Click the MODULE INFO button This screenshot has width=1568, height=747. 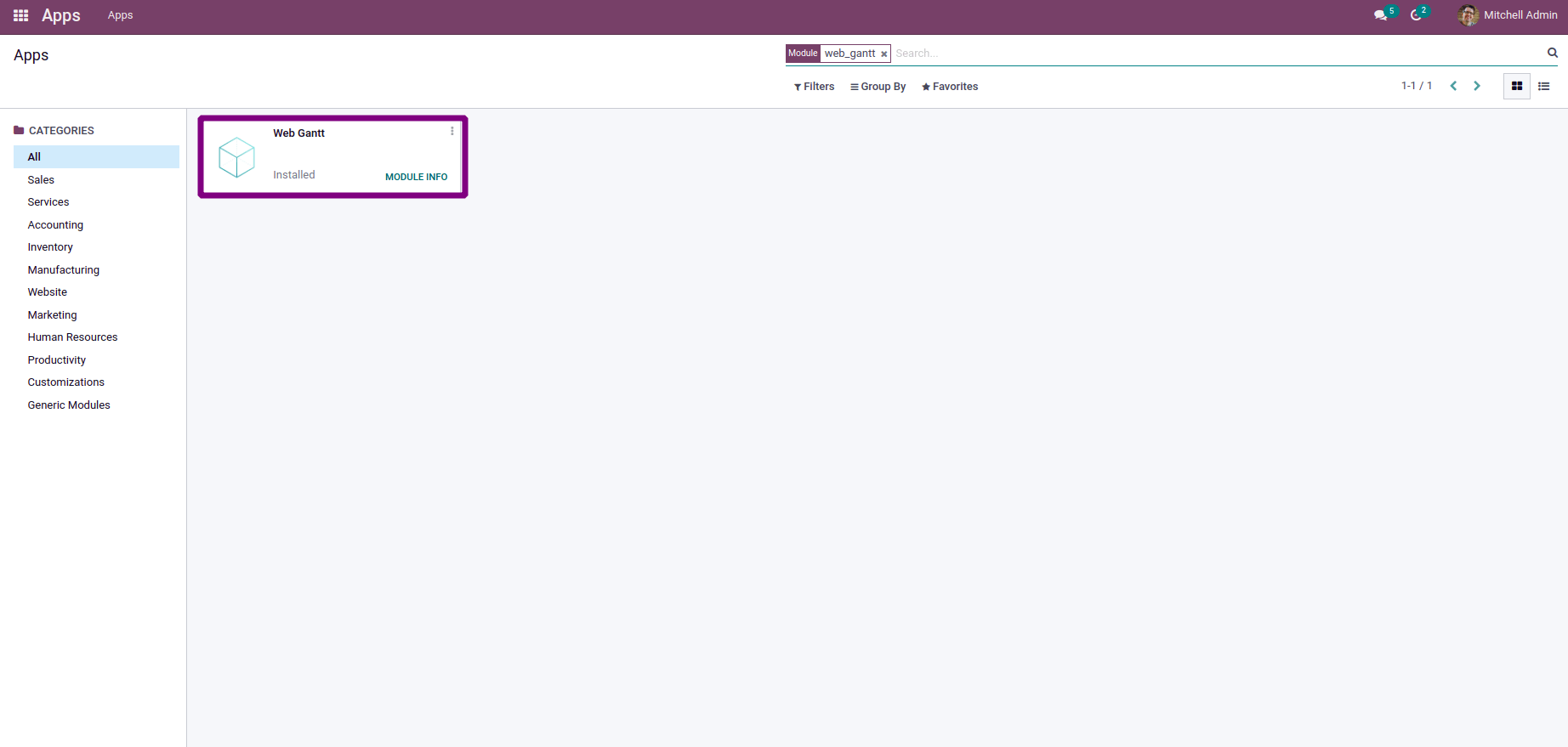click(416, 177)
